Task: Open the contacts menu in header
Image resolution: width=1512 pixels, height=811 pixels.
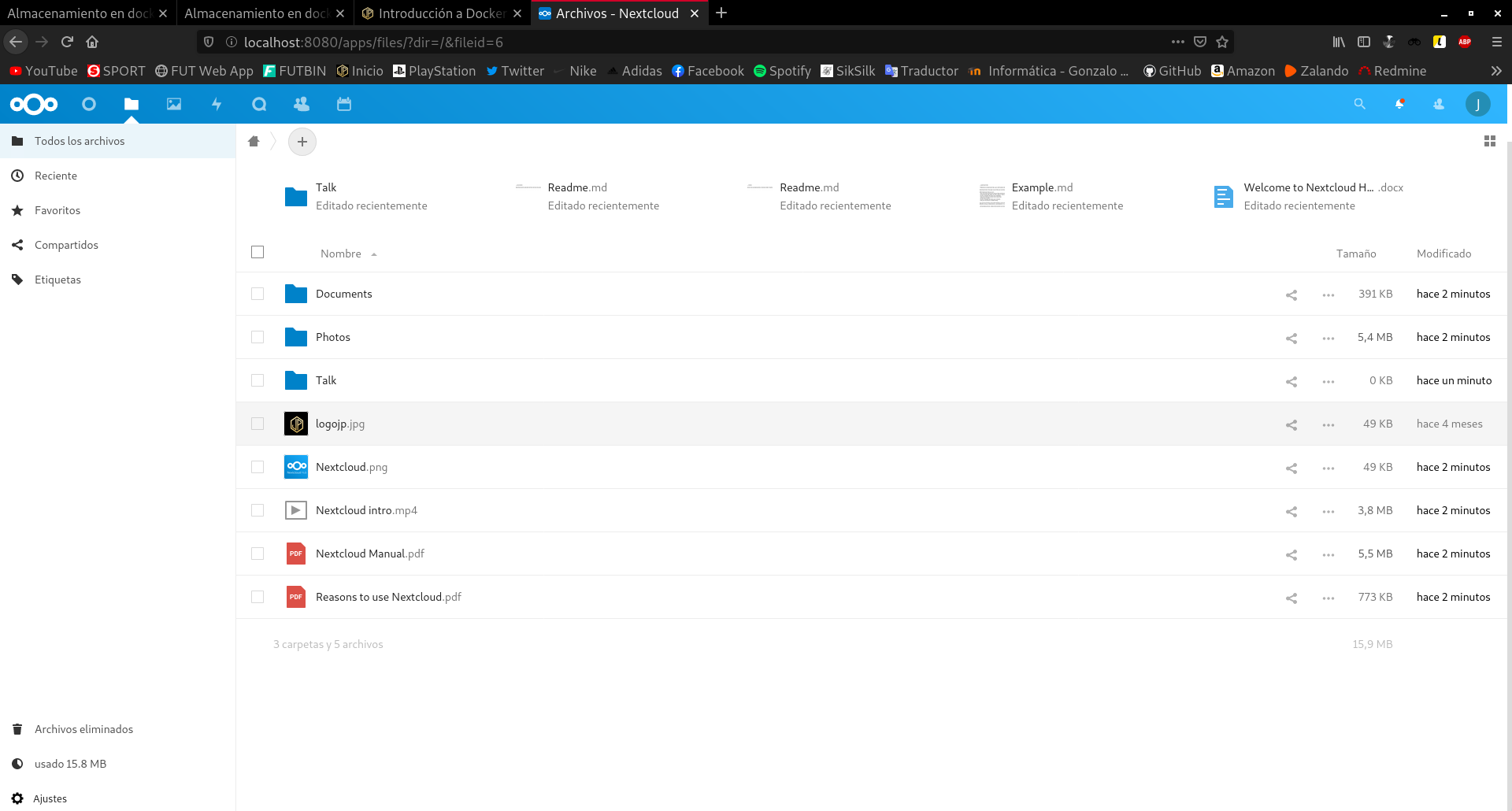Action: 1439,104
